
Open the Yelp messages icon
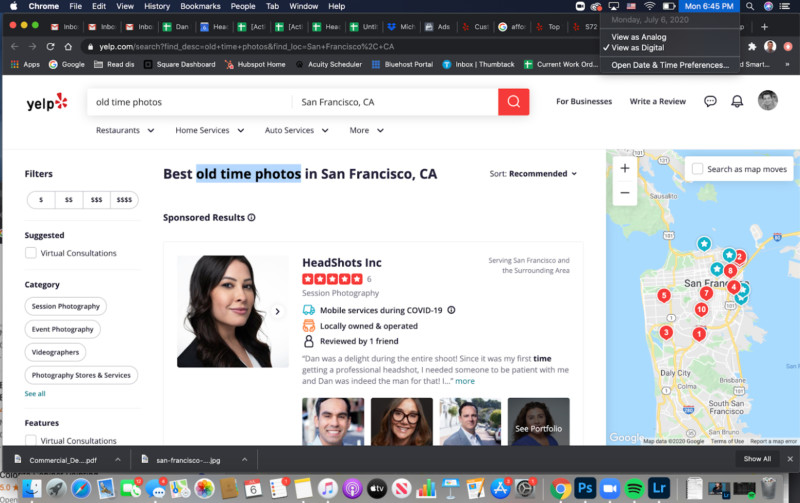point(710,101)
